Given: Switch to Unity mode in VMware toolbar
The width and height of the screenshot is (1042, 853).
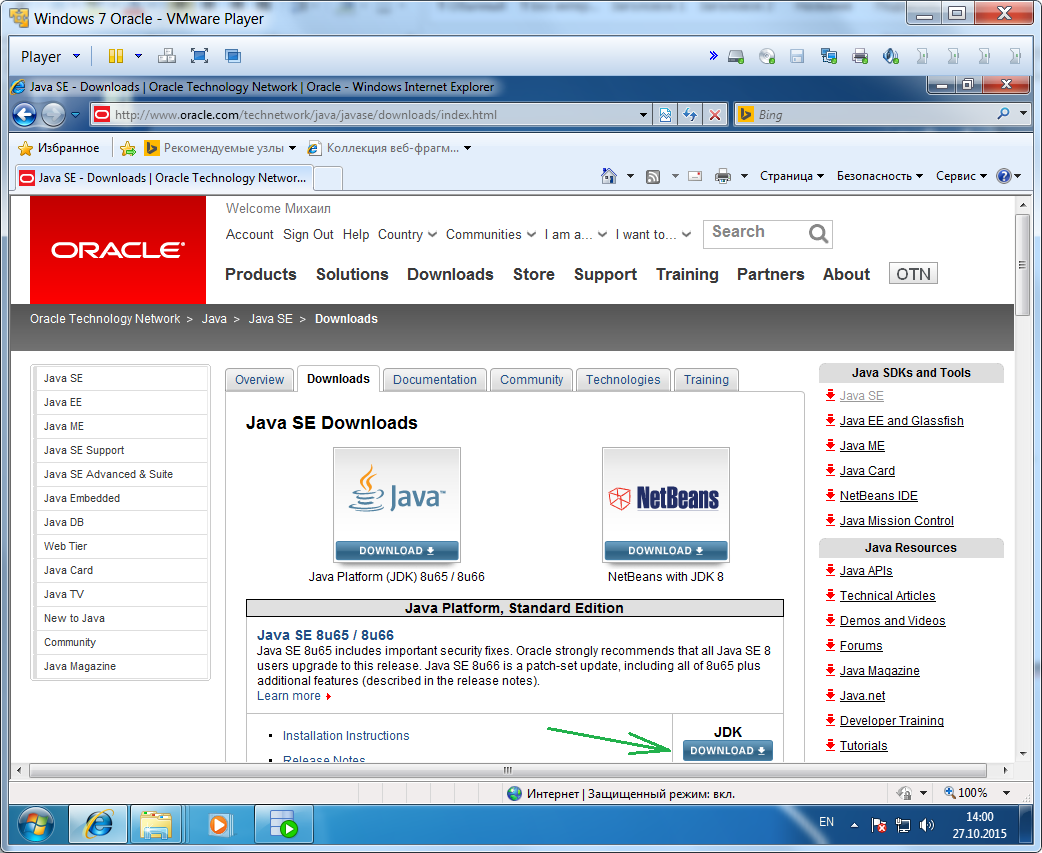Looking at the screenshot, I should point(233,56).
